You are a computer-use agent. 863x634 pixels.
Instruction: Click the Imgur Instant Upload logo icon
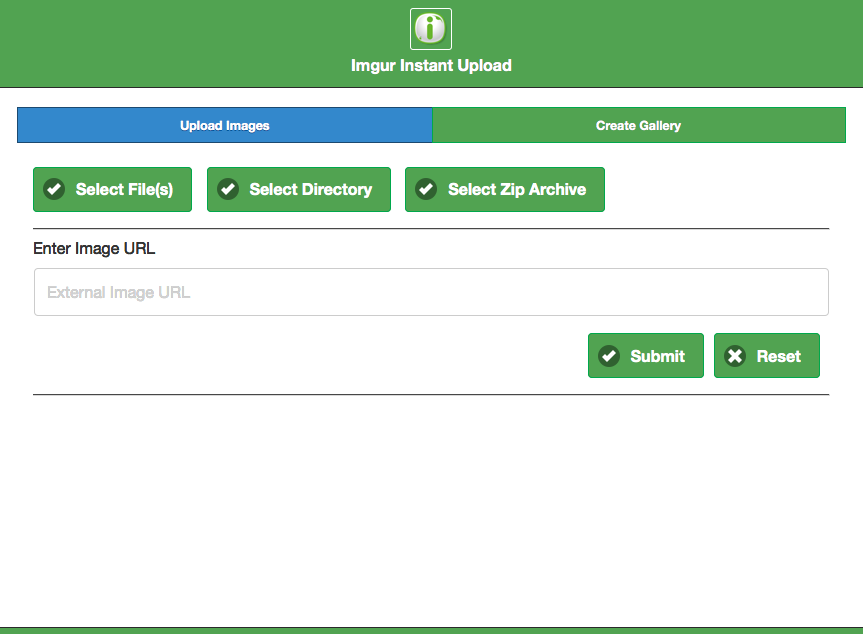(431, 29)
